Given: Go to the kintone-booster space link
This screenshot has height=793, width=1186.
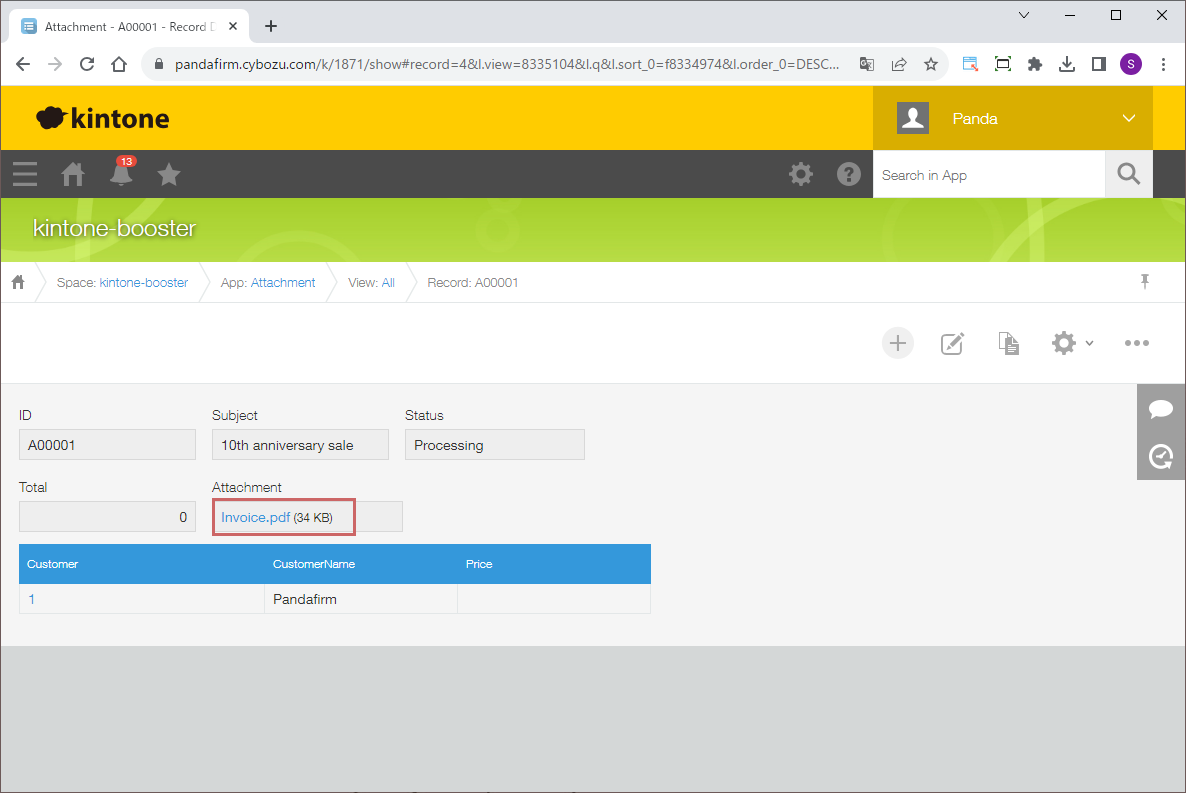Looking at the screenshot, I should click(x=143, y=283).
